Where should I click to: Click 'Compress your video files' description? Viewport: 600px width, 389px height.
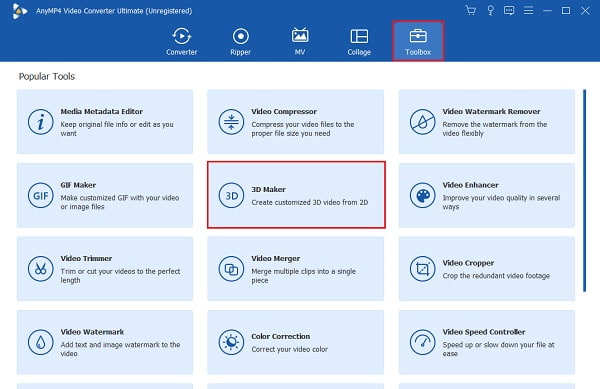point(303,129)
